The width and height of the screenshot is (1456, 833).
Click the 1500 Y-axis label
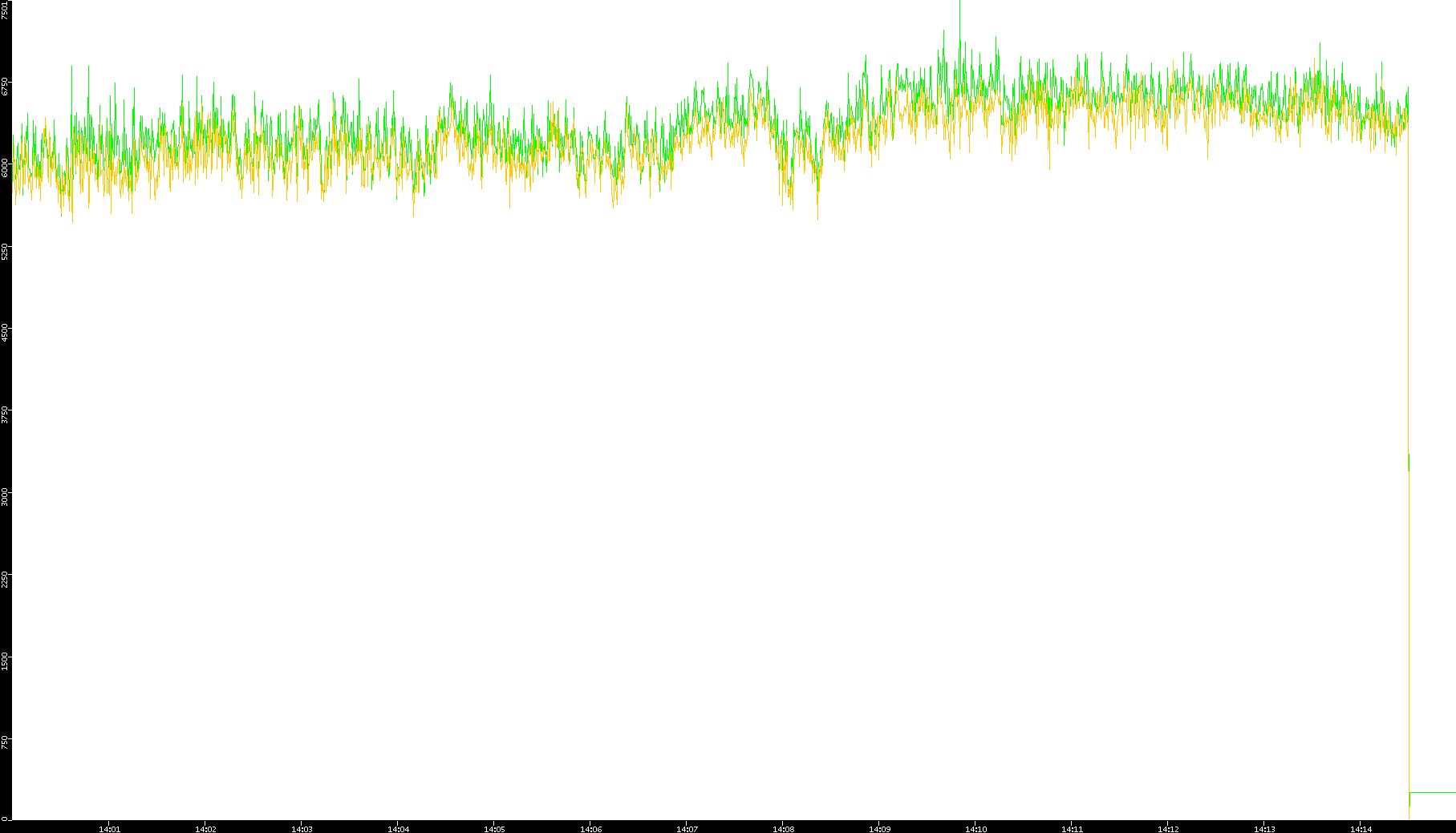click(6, 660)
